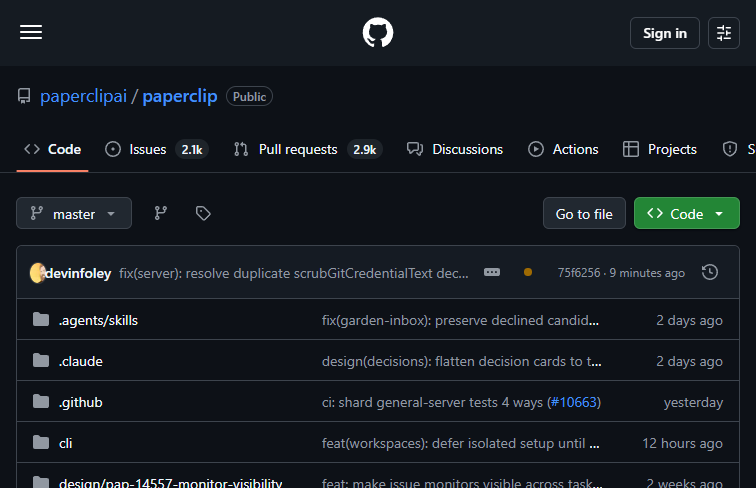This screenshot has width=756, height=488.
Task: View tags via the tag icon
Action: click(x=203, y=213)
